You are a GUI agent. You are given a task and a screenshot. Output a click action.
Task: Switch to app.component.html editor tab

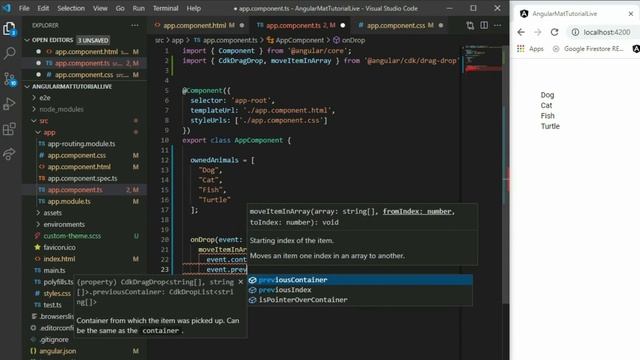pos(199,25)
